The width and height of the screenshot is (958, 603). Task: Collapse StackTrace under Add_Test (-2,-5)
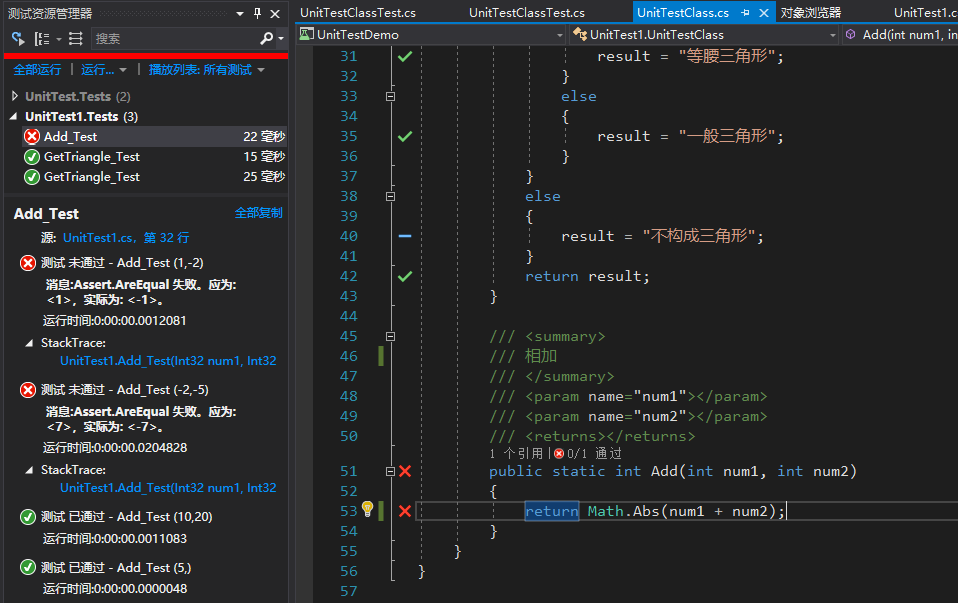(29, 470)
